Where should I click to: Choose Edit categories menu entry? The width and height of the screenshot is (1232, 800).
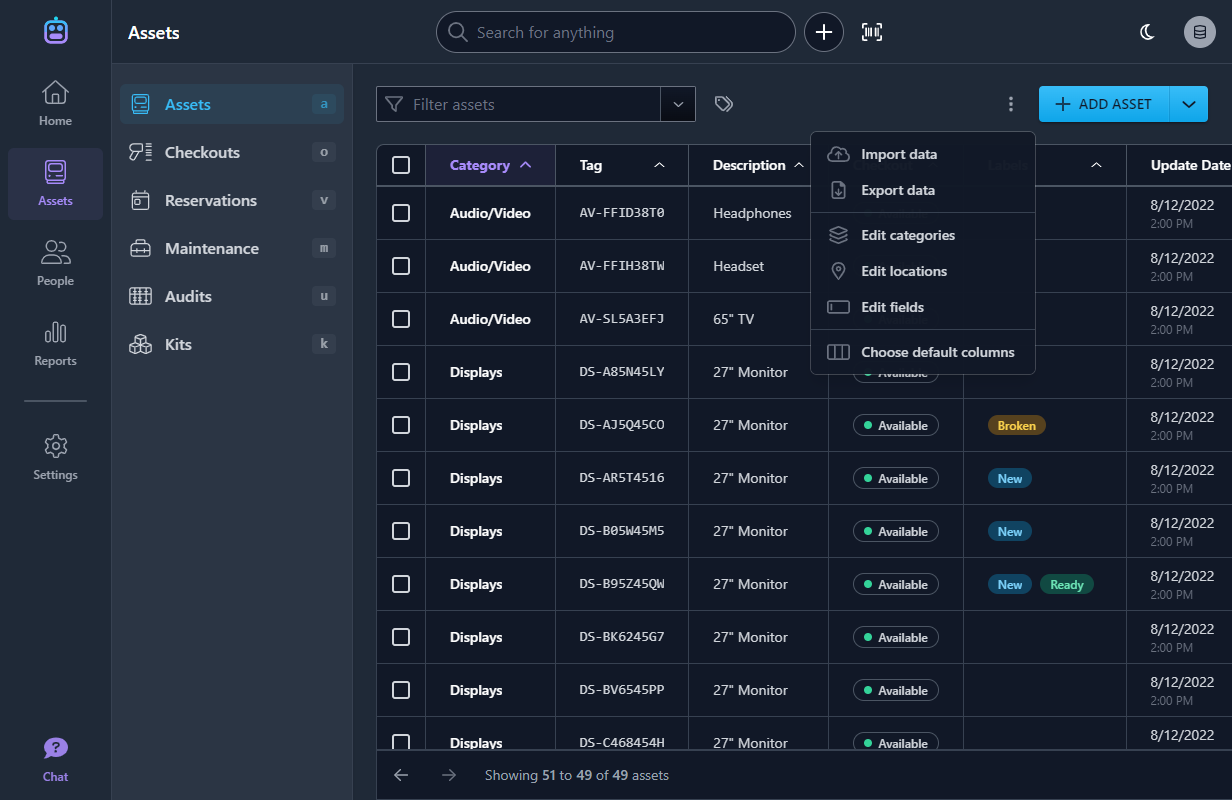tap(922, 235)
